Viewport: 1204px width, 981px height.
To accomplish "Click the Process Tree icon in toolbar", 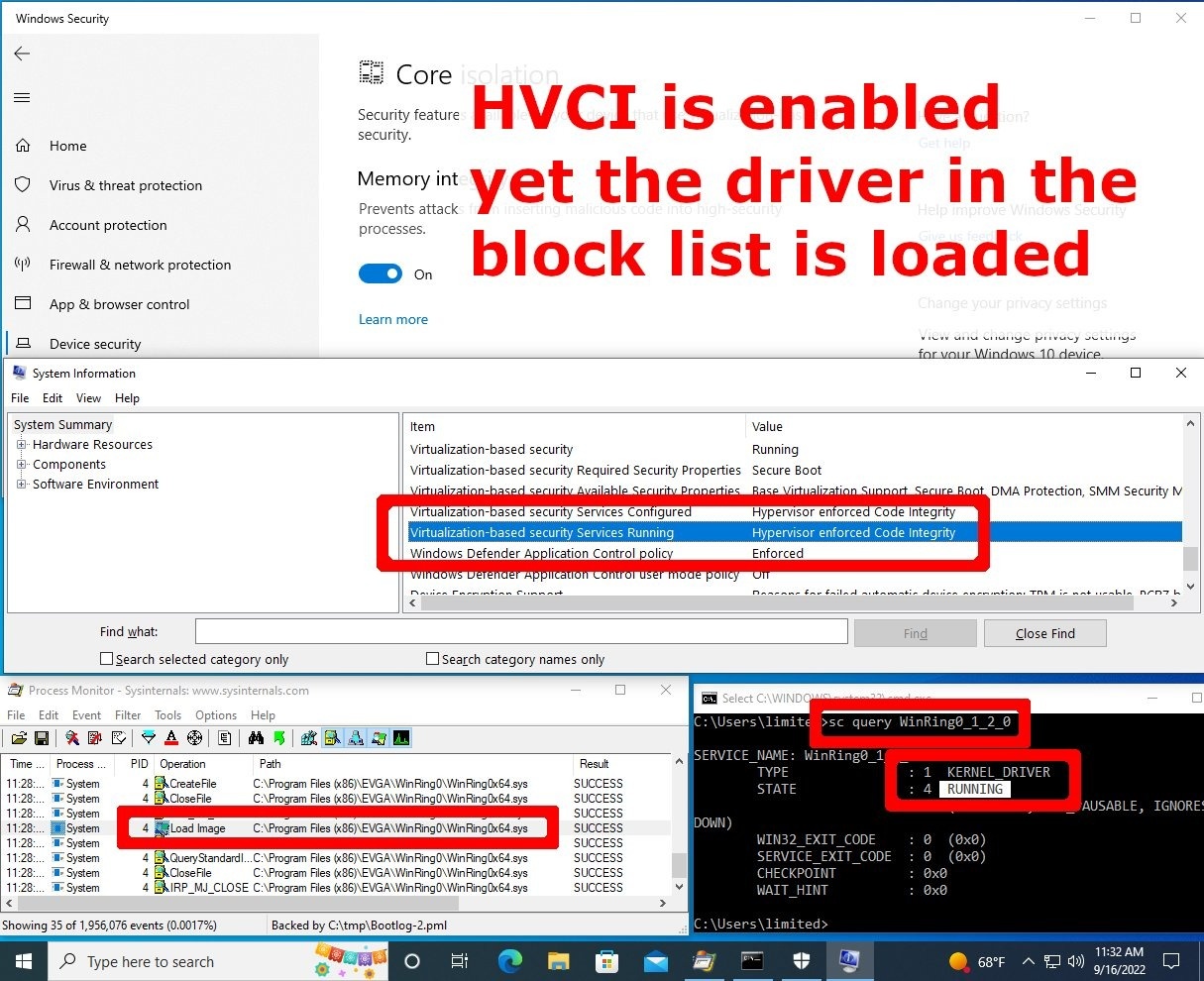I will 309,738.
